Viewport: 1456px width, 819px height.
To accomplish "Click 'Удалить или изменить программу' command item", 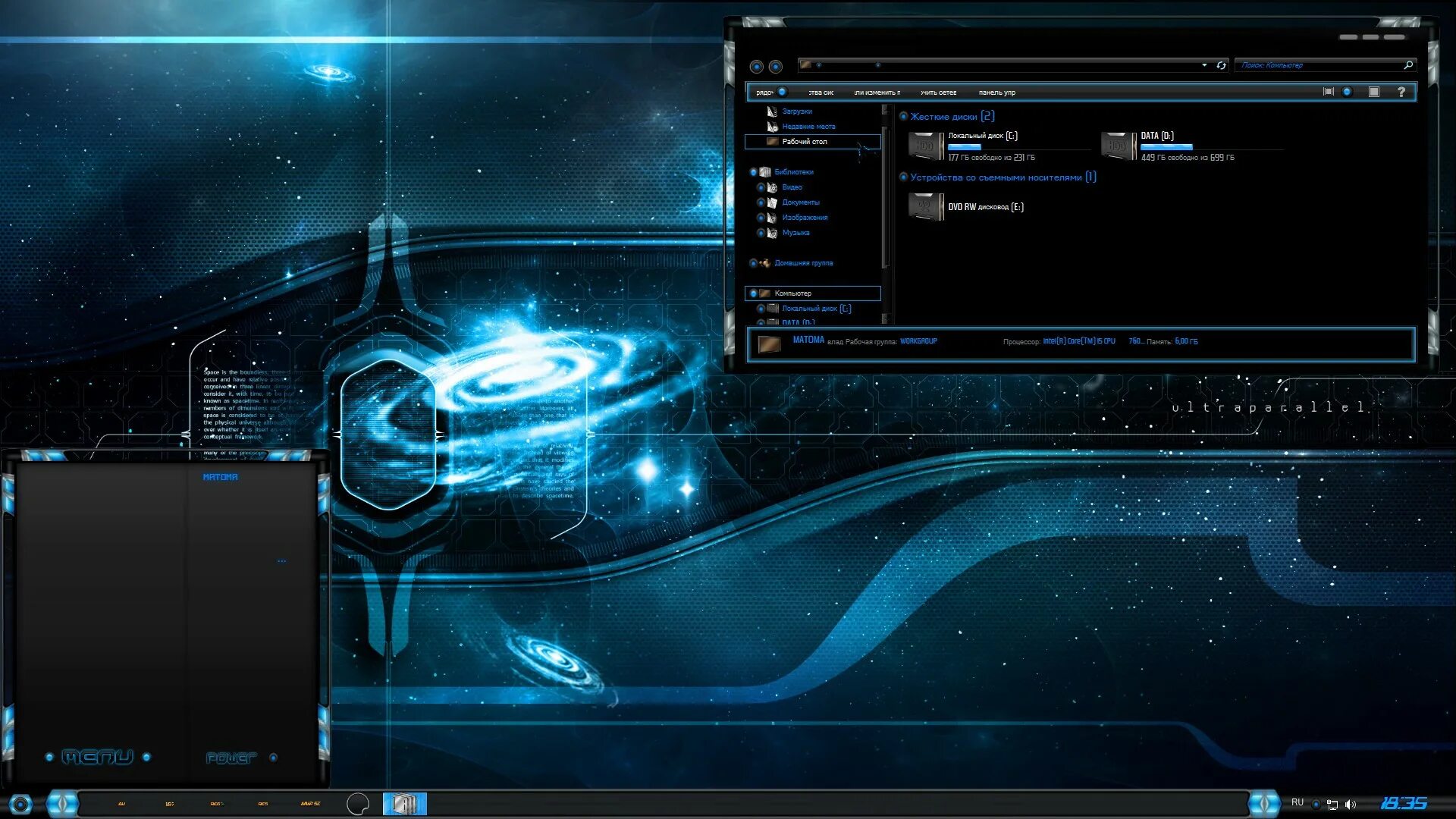I will point(877,93).
